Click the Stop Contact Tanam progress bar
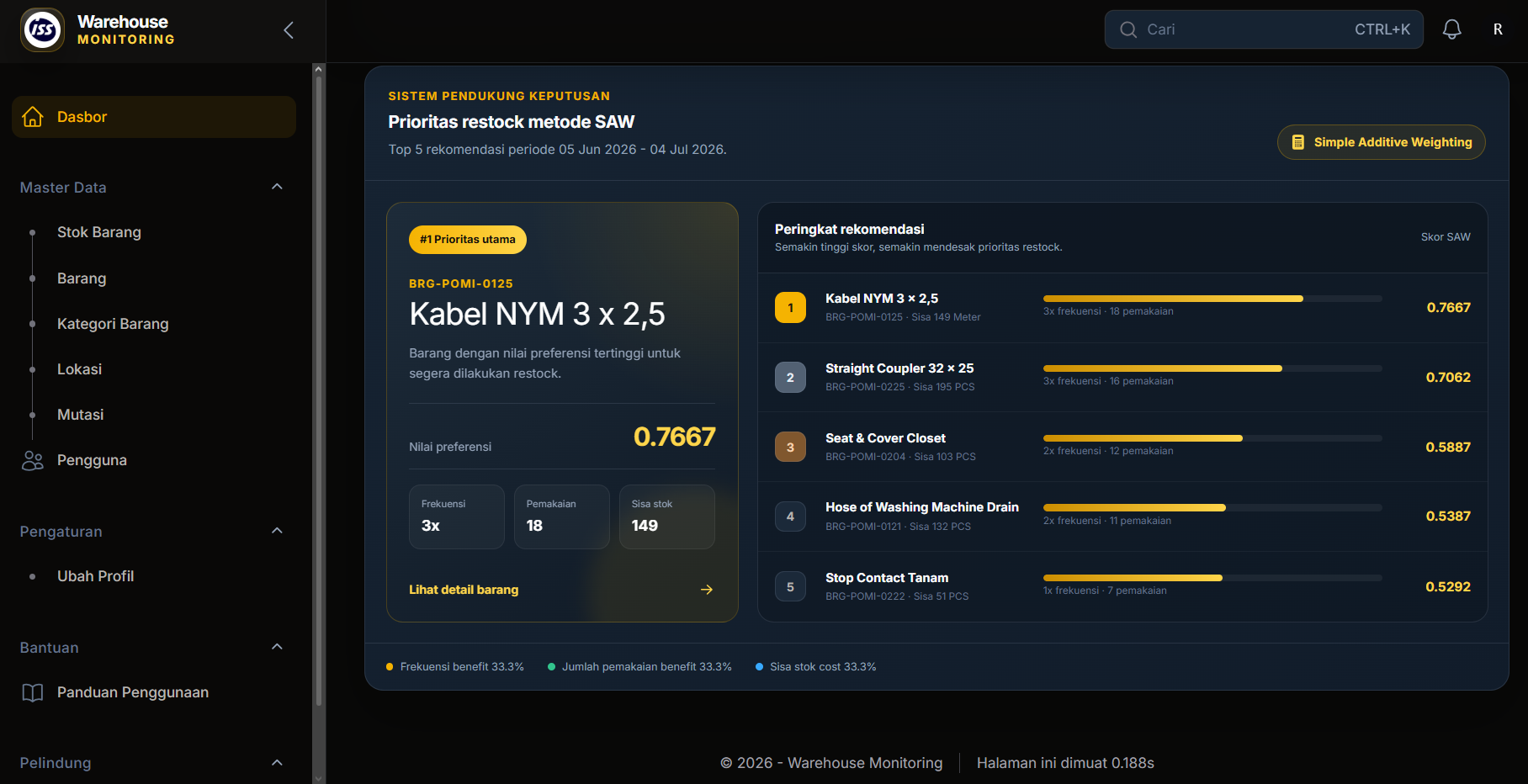1528x784 pixels. pyautogui.click(x=1212, y=578)
